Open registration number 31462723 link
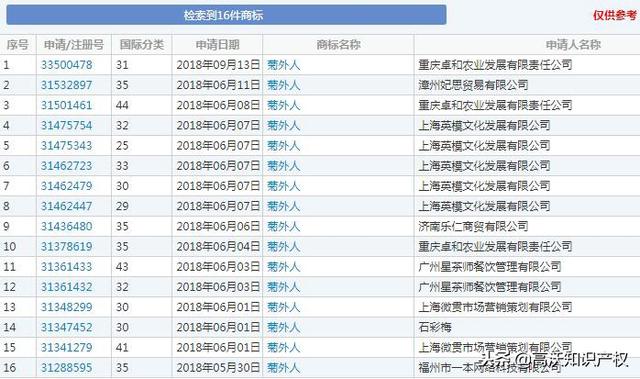The height and width of the screenshot is (379, 640). (67, 166)
